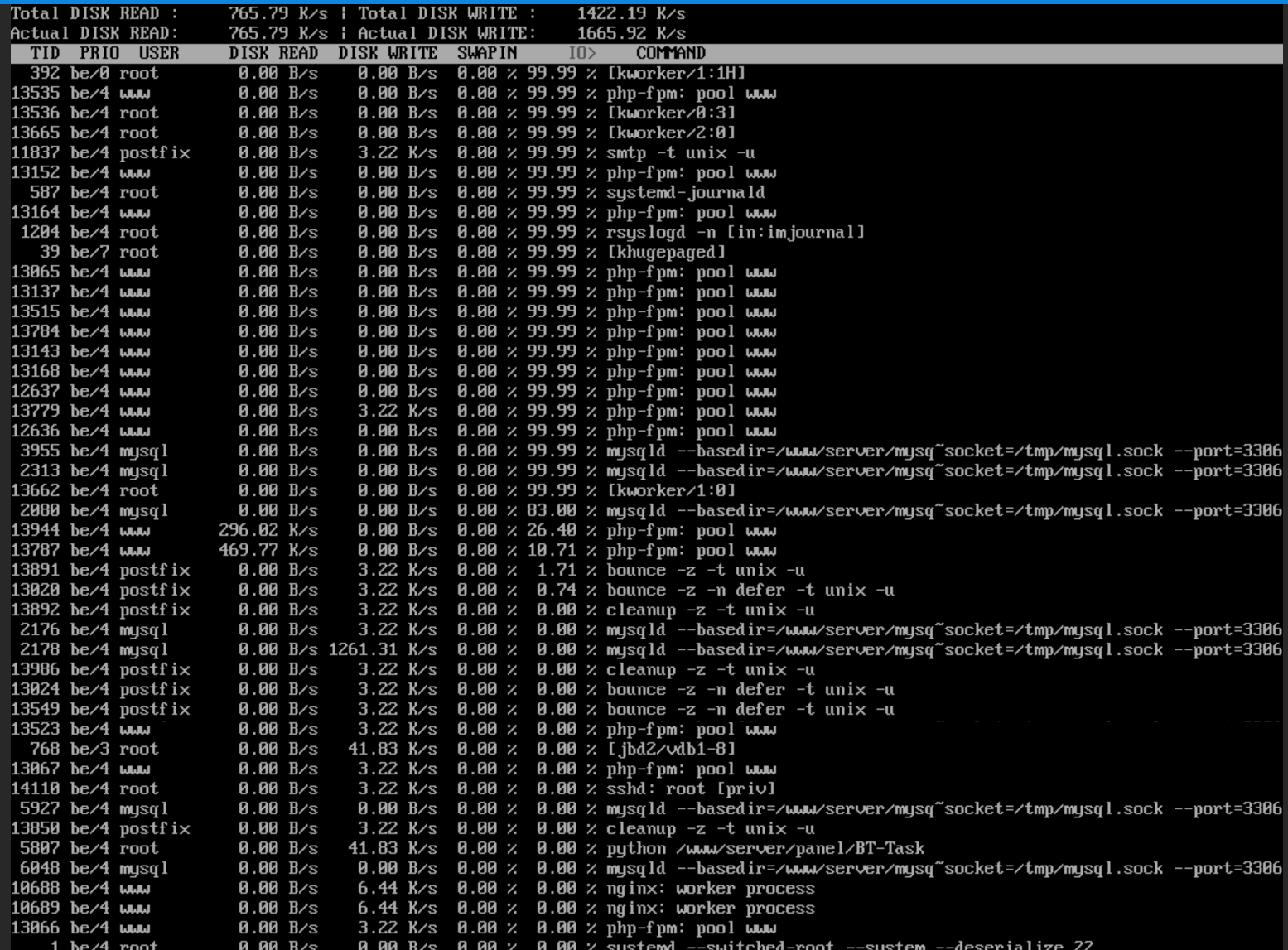
Task: Select php-fpm row reading 469.77 K/s
Action: click(646, 550)
